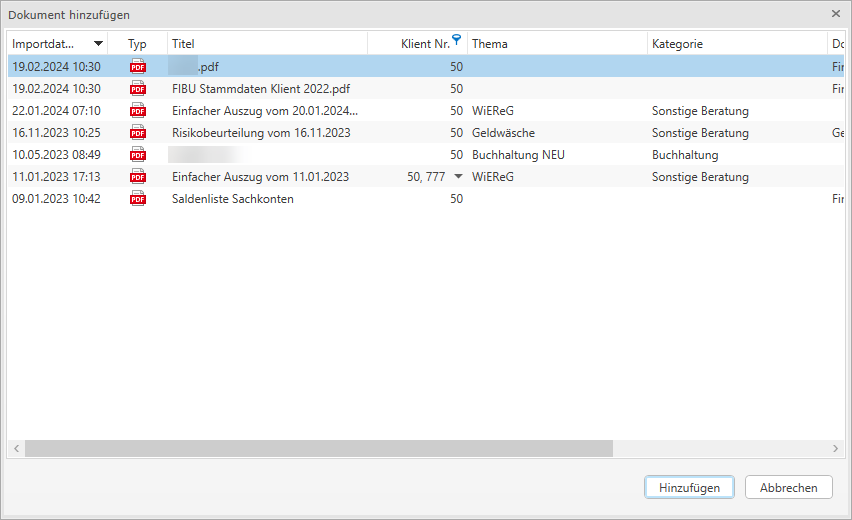Image resolution: width=852 pixels, height=520 pixels.
Task: Click PDF icon of Saldenliste Sachkonten row
Action: (138, 199)
